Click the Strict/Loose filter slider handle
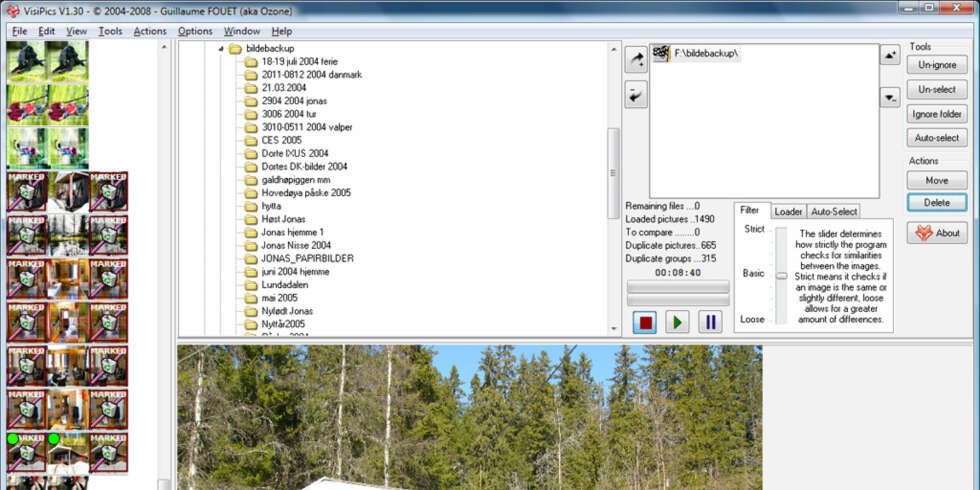The image size is (980, 490). coord(781,275)
